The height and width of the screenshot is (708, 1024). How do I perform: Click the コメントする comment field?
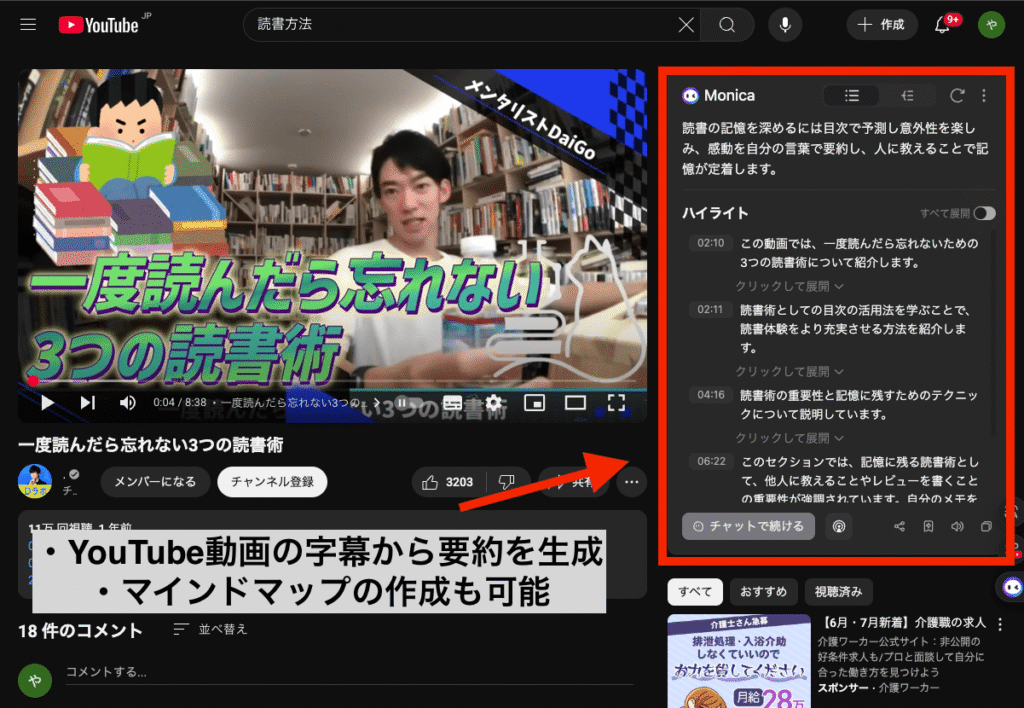349,673
